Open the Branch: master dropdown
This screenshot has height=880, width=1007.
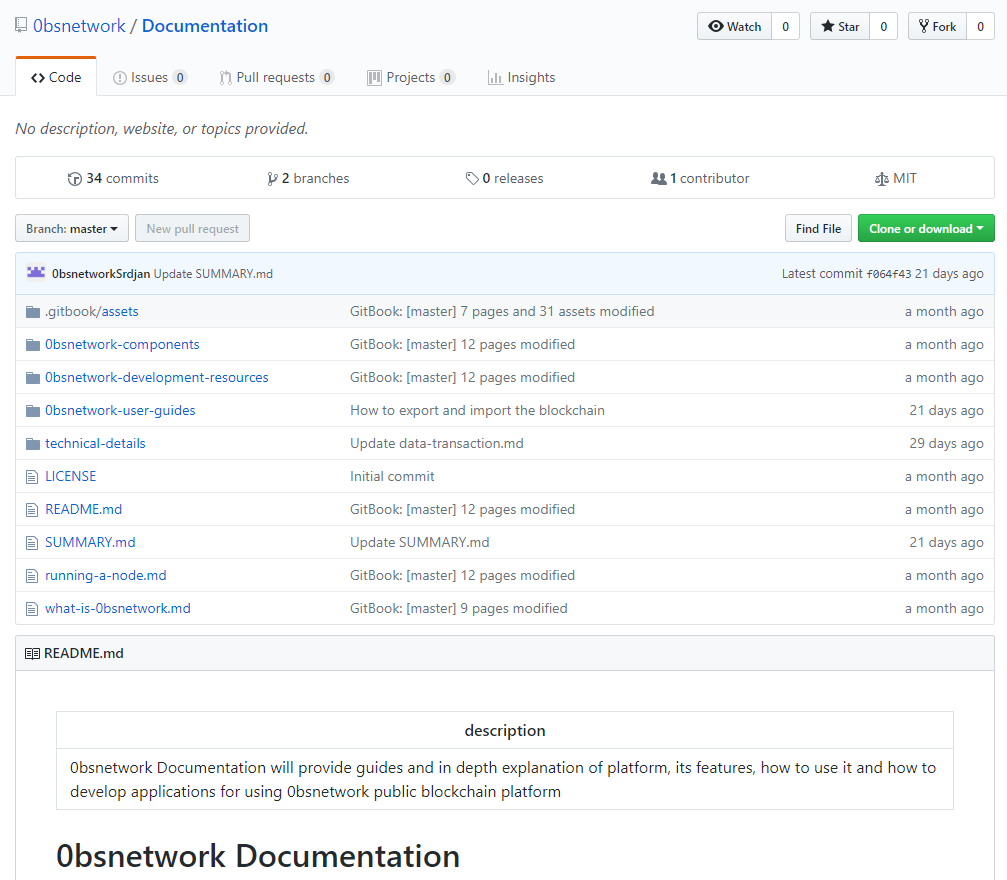click(72, 229)
